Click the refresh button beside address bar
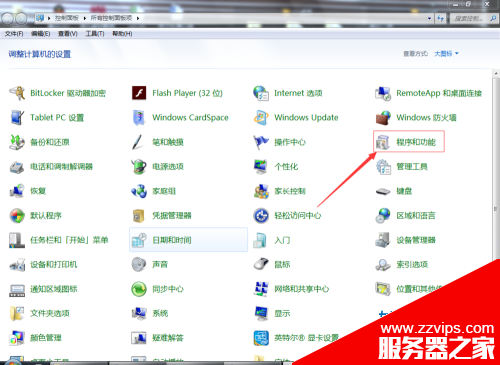 pos(440,18)
